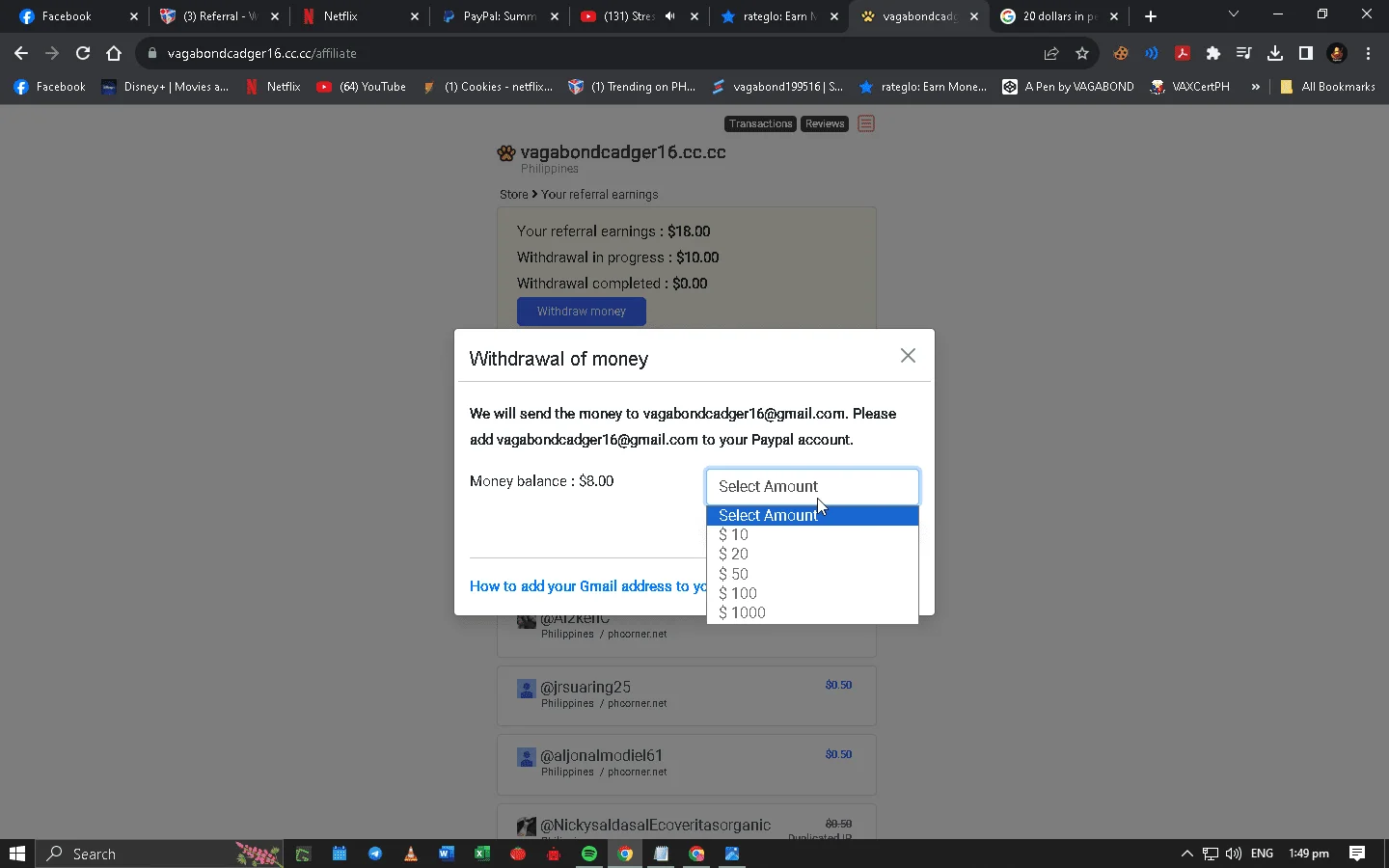Screen dimensions: 1389x868
Task: Click the $0.50 amount for @aljonalmodiel61
Action: [838, 754]
